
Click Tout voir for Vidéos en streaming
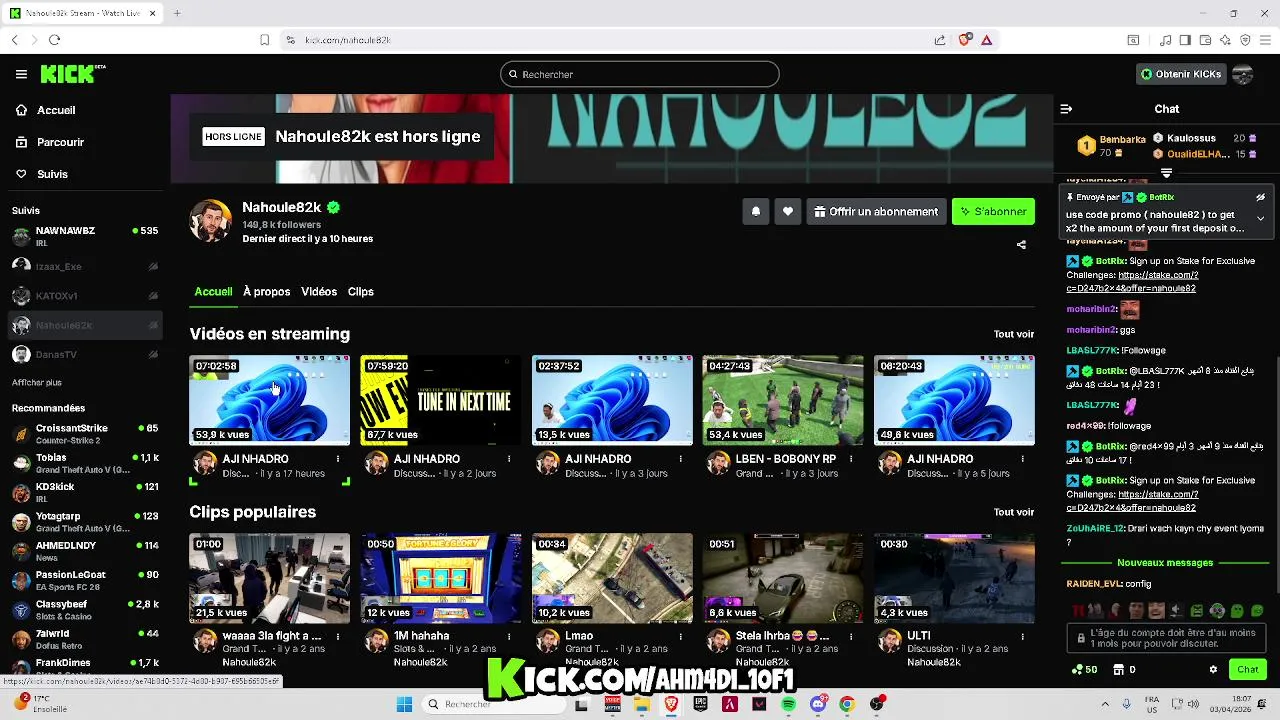tap(1014, 334)
